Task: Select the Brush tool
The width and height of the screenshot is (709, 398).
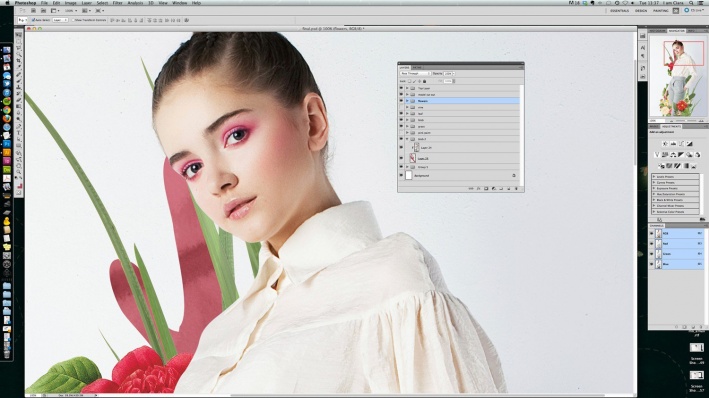Action: tap(19, 81)
